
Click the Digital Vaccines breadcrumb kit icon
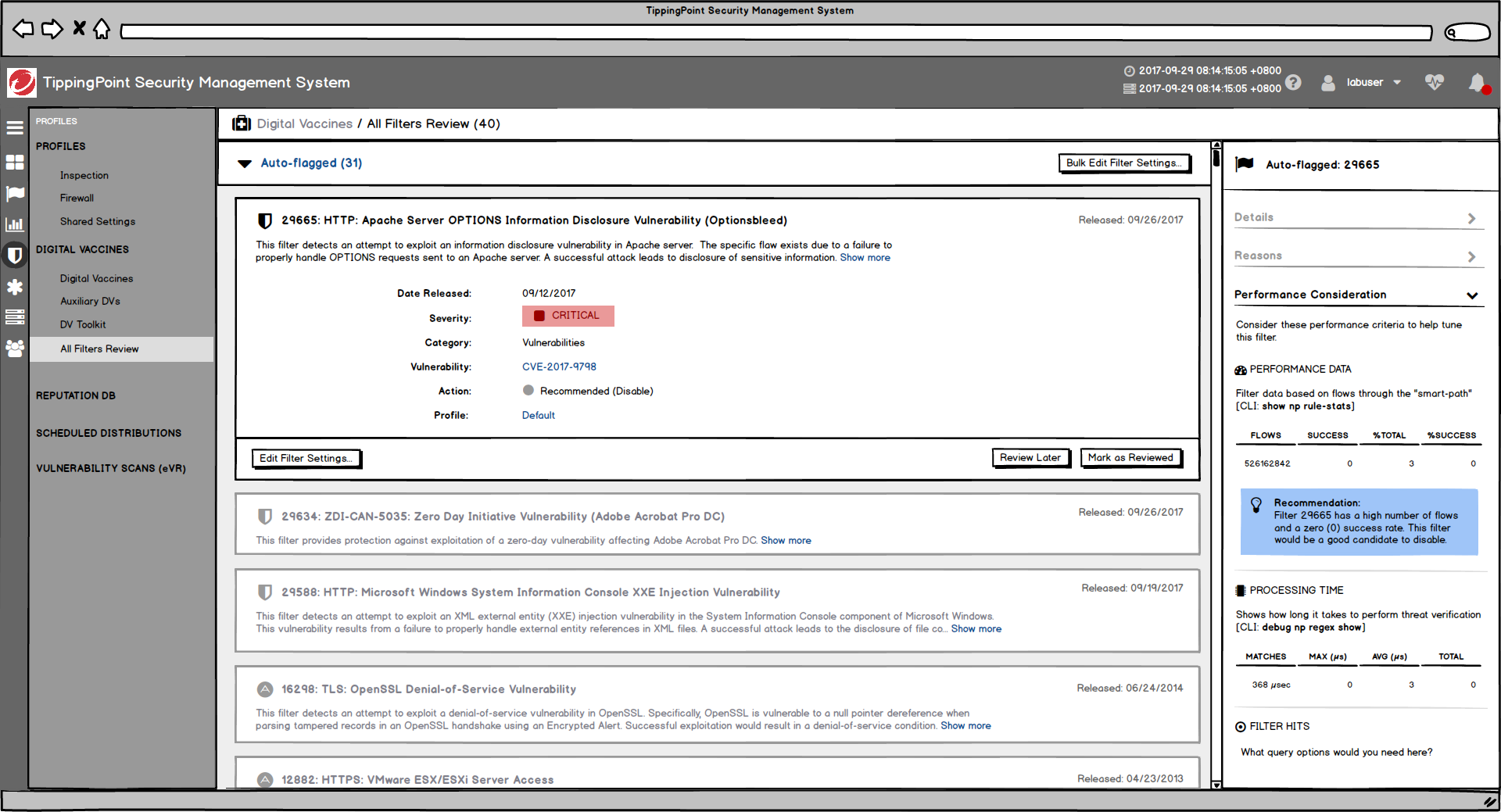pyautogui.click(x=242, y=123)
